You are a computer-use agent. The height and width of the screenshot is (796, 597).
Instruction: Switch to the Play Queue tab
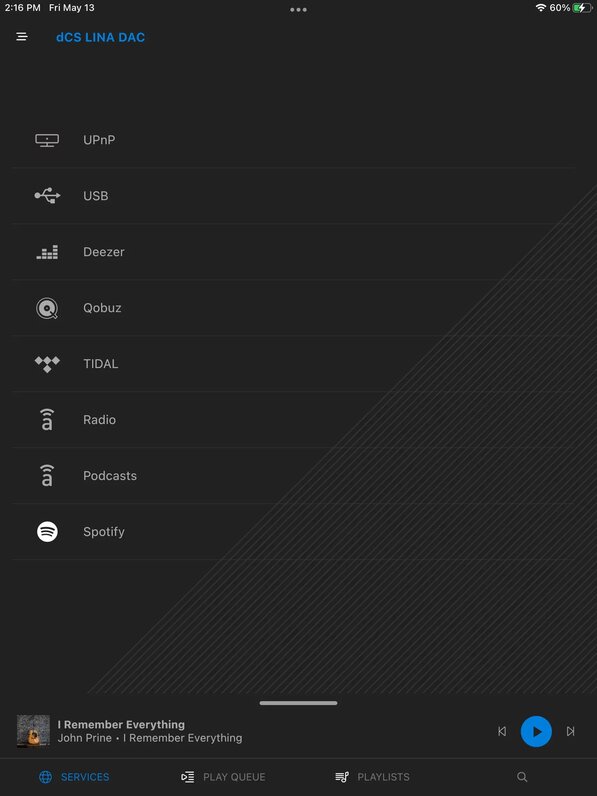click(x=223, y=777)
